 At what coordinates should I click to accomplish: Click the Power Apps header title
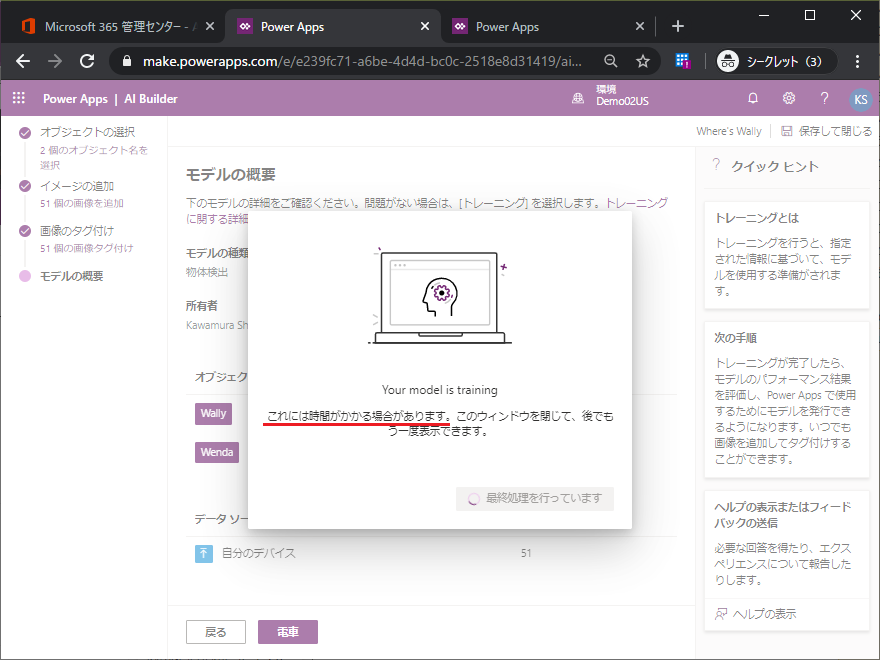click(75, 99)
